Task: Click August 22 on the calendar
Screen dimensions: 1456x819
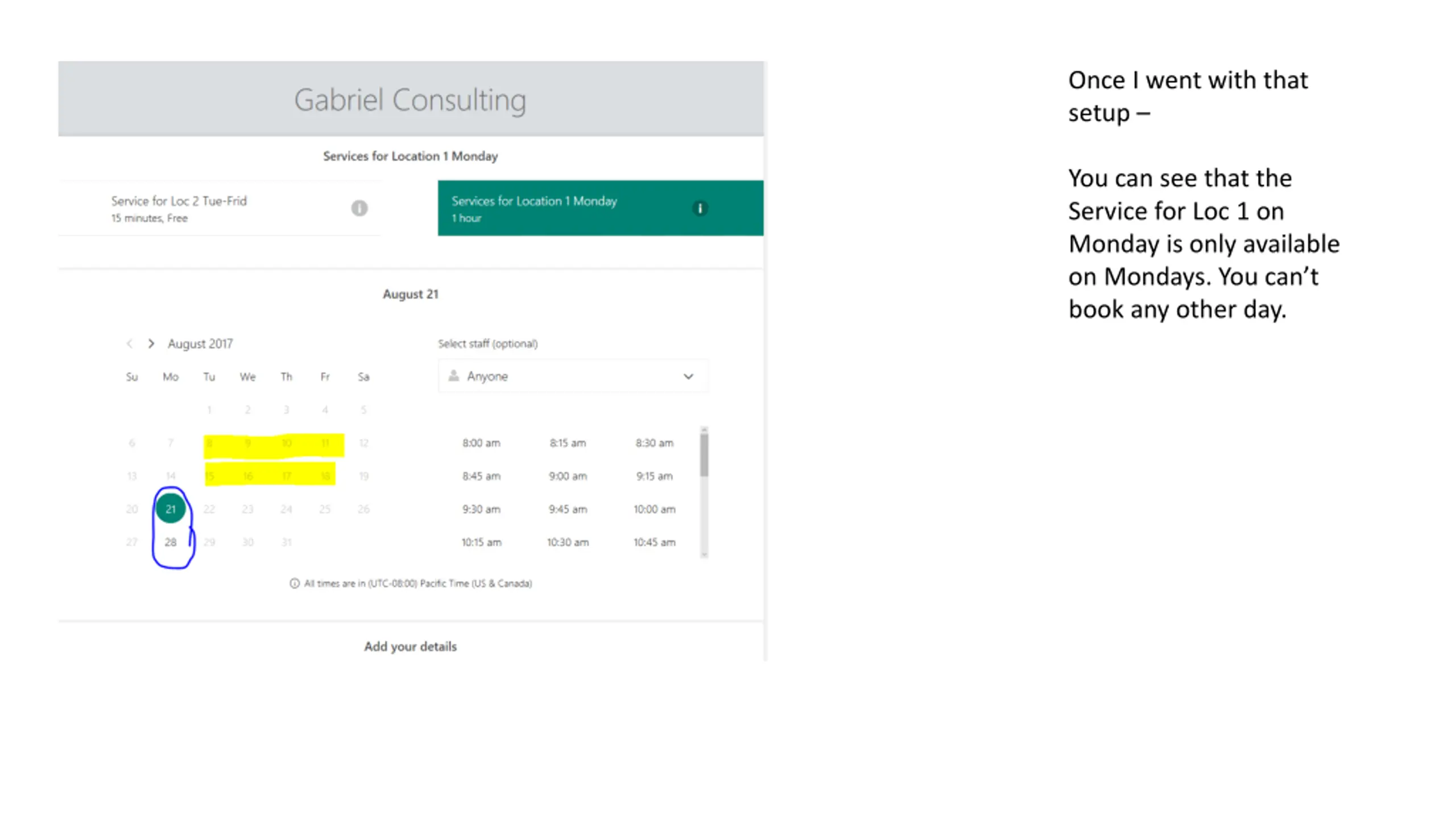Action: tap(209, 509)
